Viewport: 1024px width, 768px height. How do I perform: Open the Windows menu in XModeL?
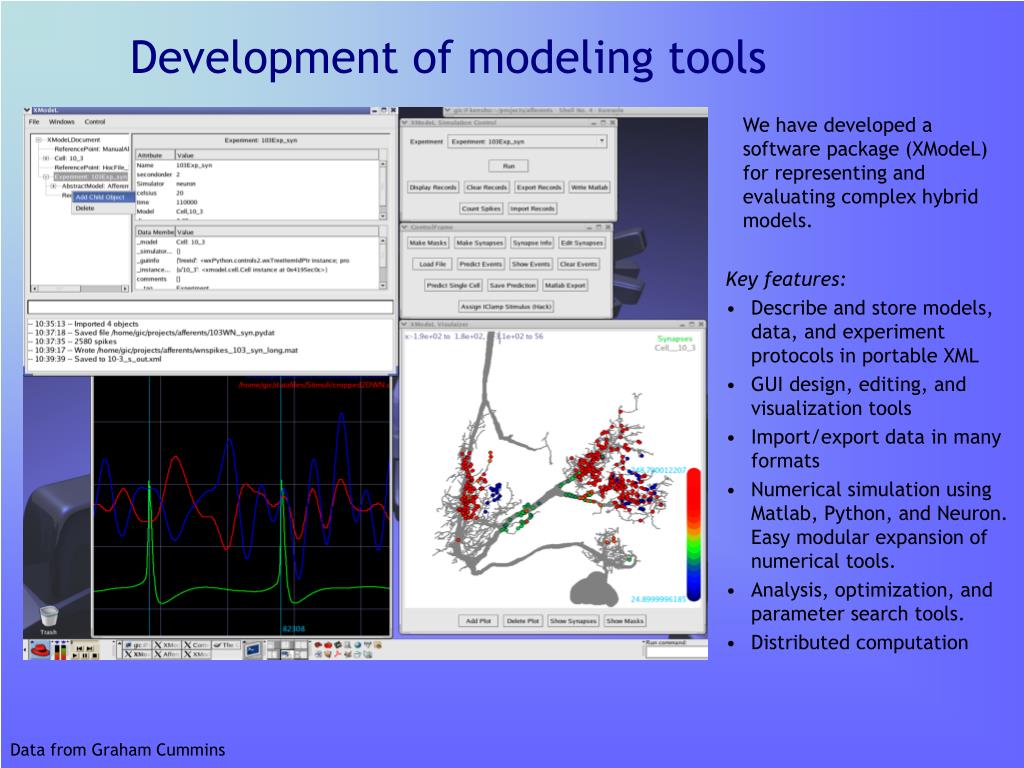pyautogui.click(x=61, y=121)
